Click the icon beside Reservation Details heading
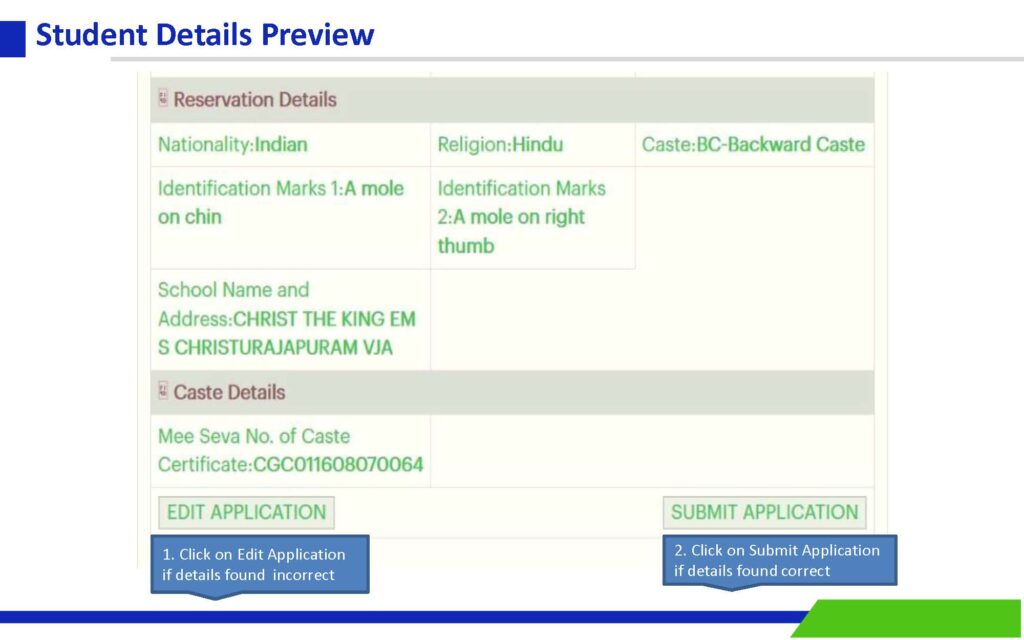This screenshot has width=1024, height=640. pos(163,99)
